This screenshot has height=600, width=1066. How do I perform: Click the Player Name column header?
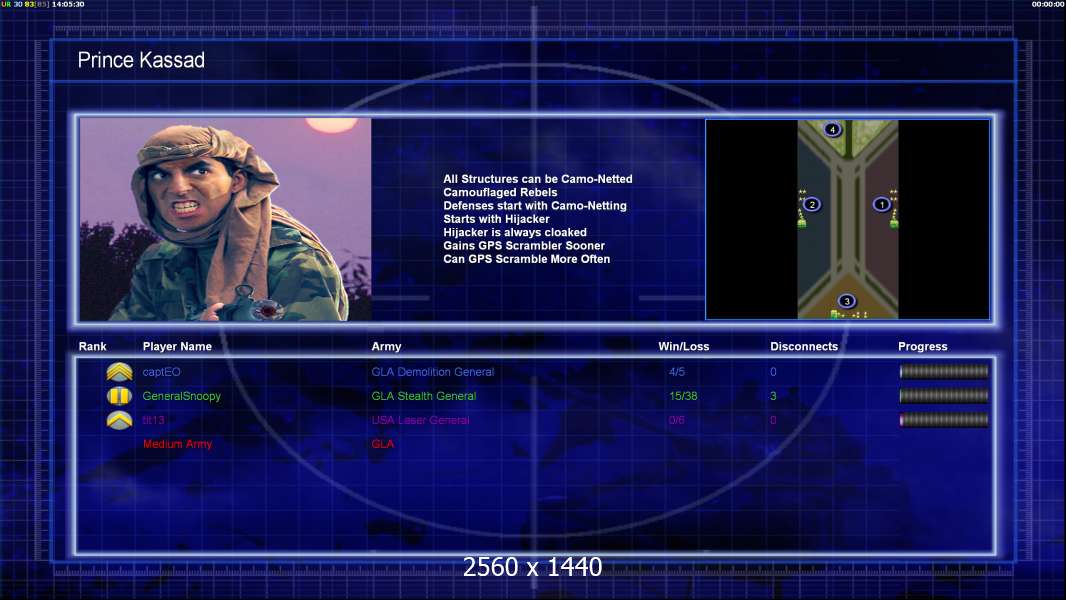click(177, 346)
